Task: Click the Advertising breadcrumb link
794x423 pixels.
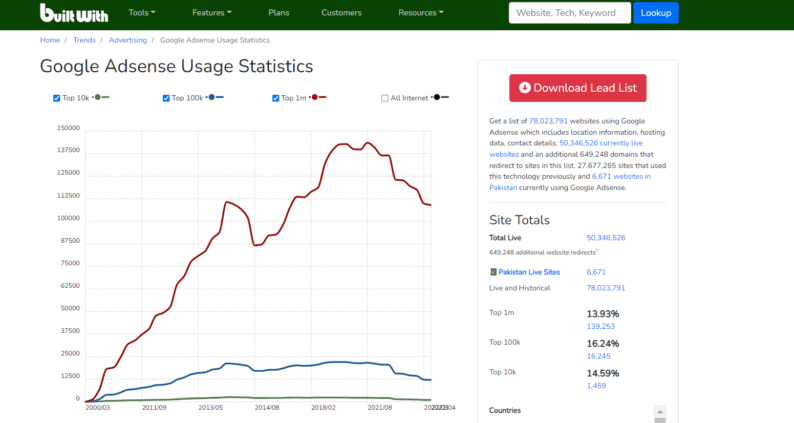Action: click(128, 40)
